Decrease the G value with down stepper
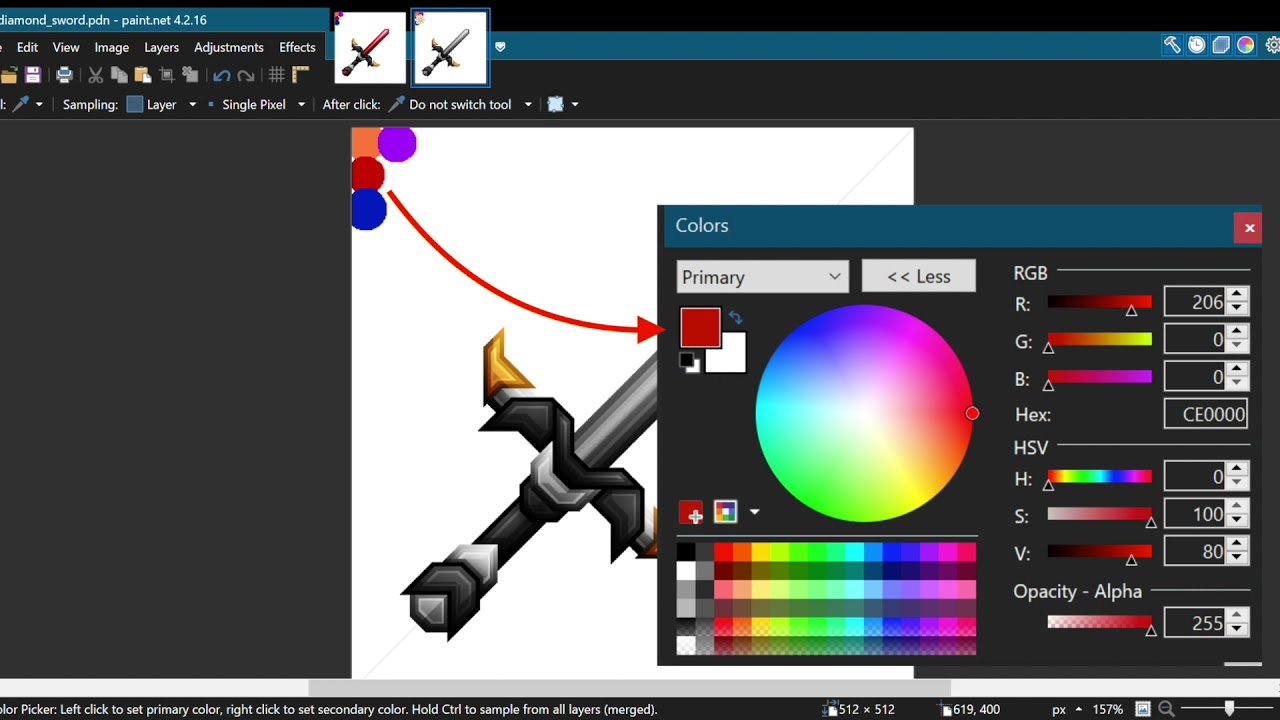This screenshot has width=1280, height=720. 1238,346
